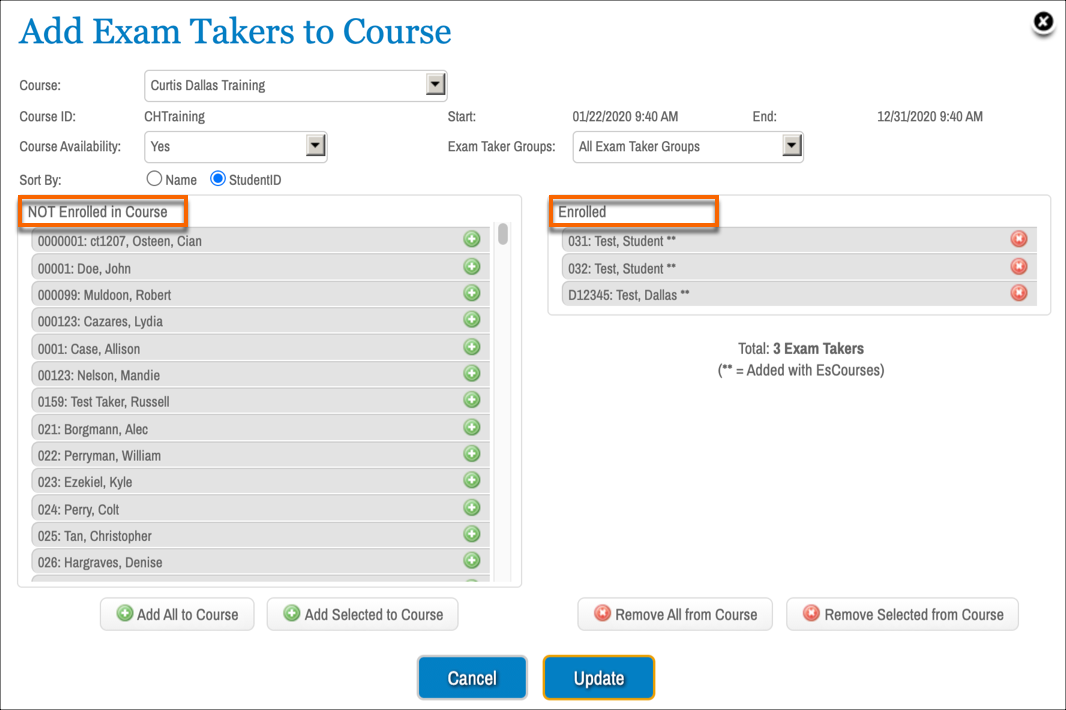Select the Name sort radio button
Viewport: 1066px width, 710px height.
(155, 179)
